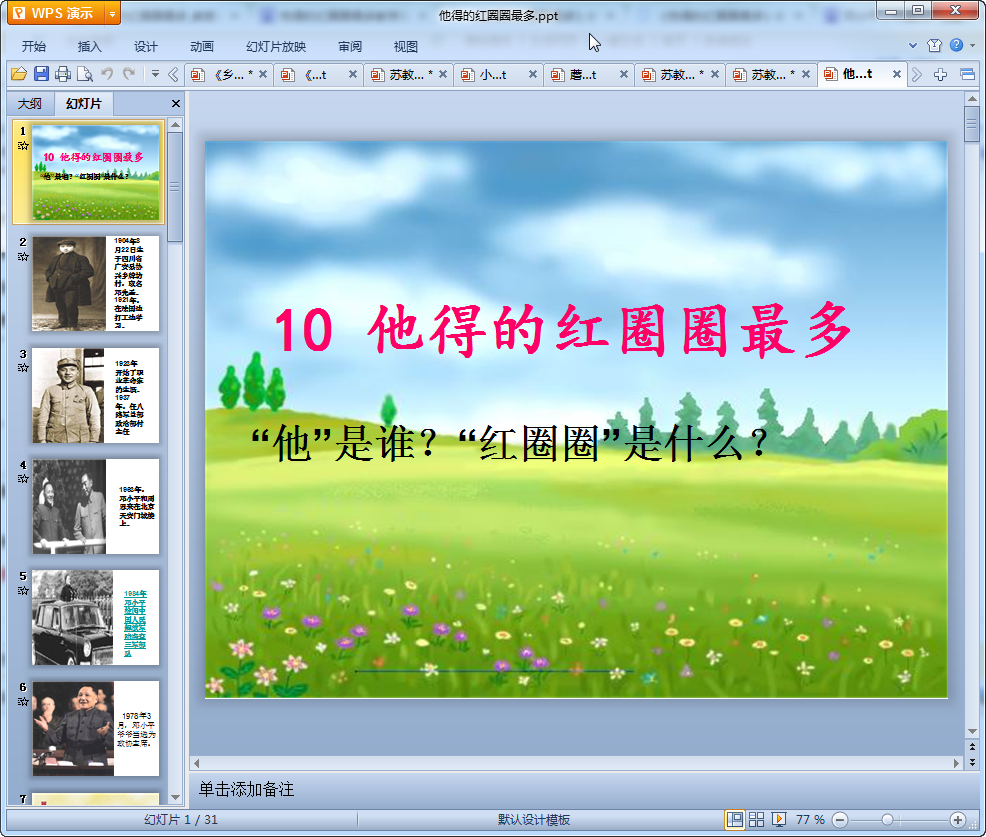Image resolution: width=986 pixels, height=837 pixels.
Task: Select slide 4 thumbnail
Action: (x=96, y=506)
